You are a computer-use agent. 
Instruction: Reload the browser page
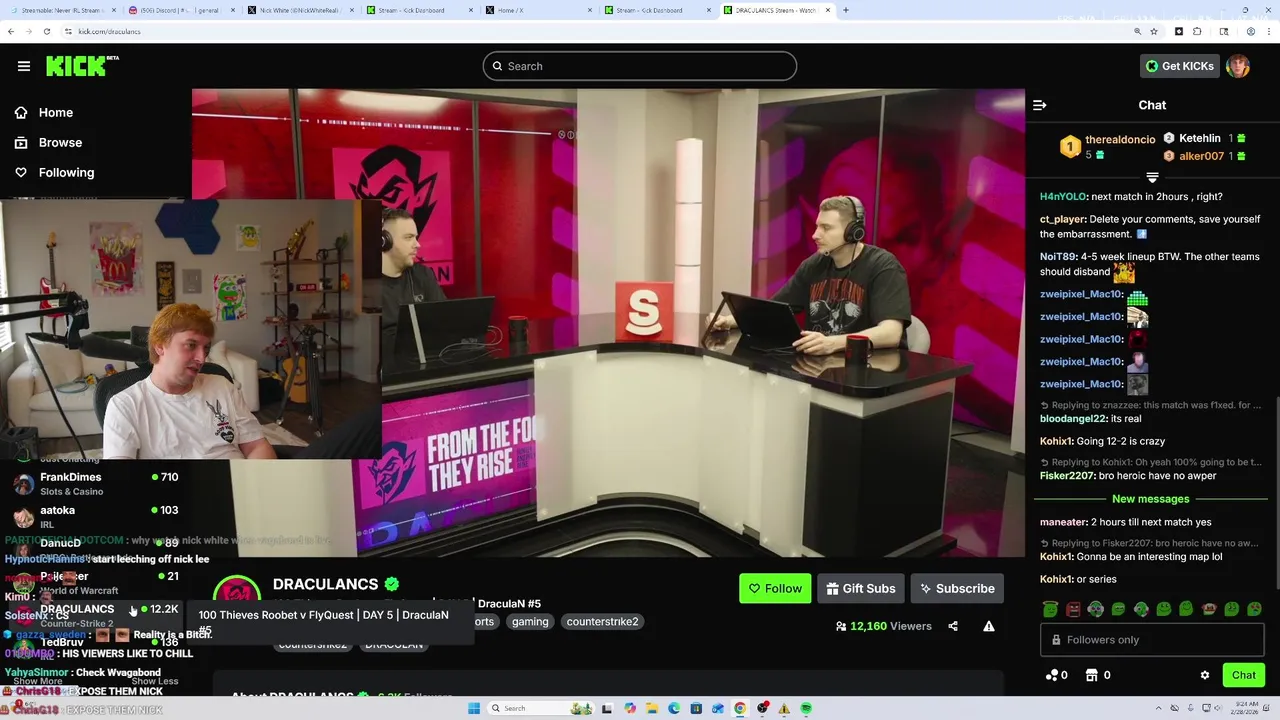point(46,31)
